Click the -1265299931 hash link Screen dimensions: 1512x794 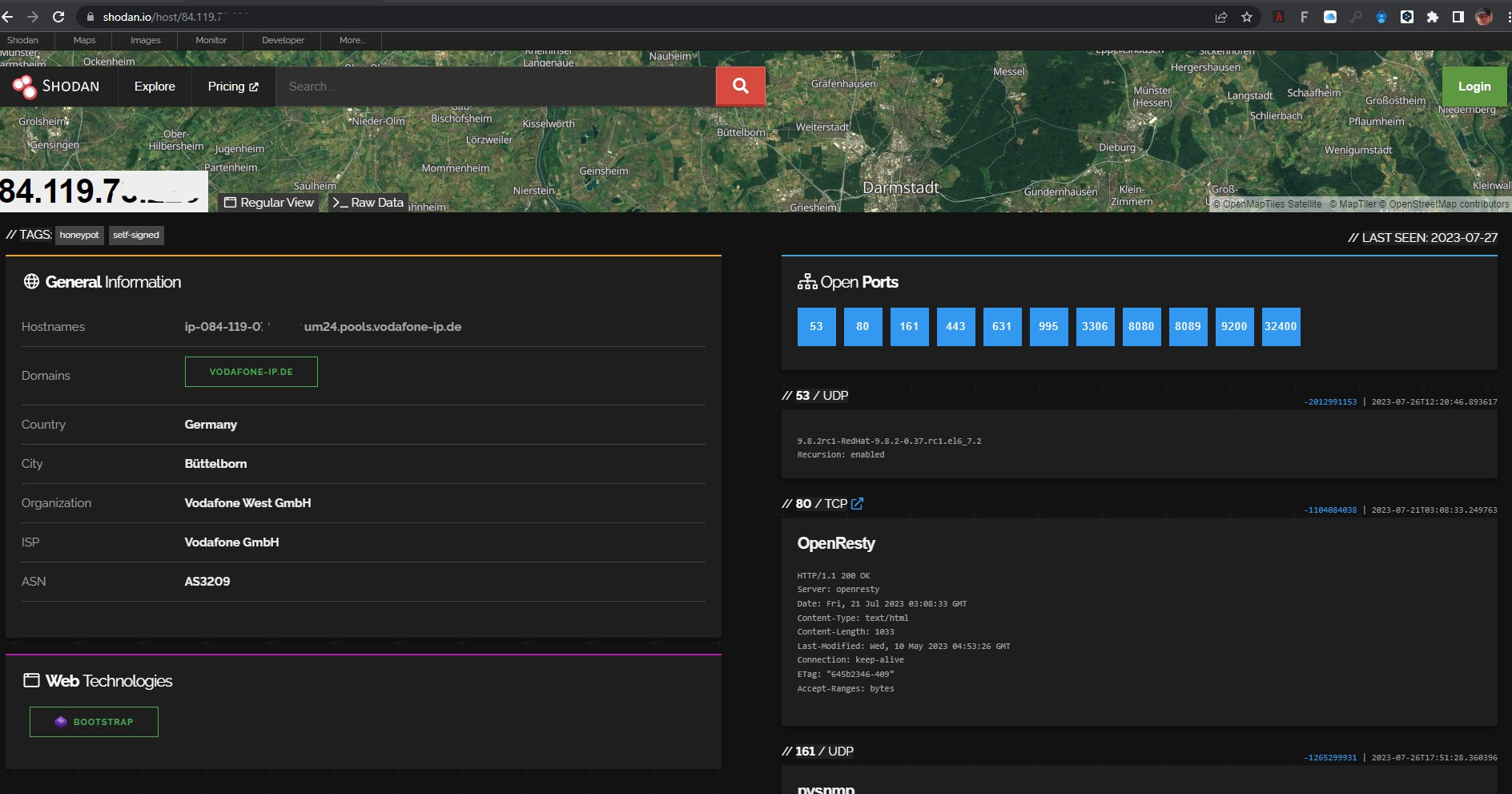[x=1330, y=758]
